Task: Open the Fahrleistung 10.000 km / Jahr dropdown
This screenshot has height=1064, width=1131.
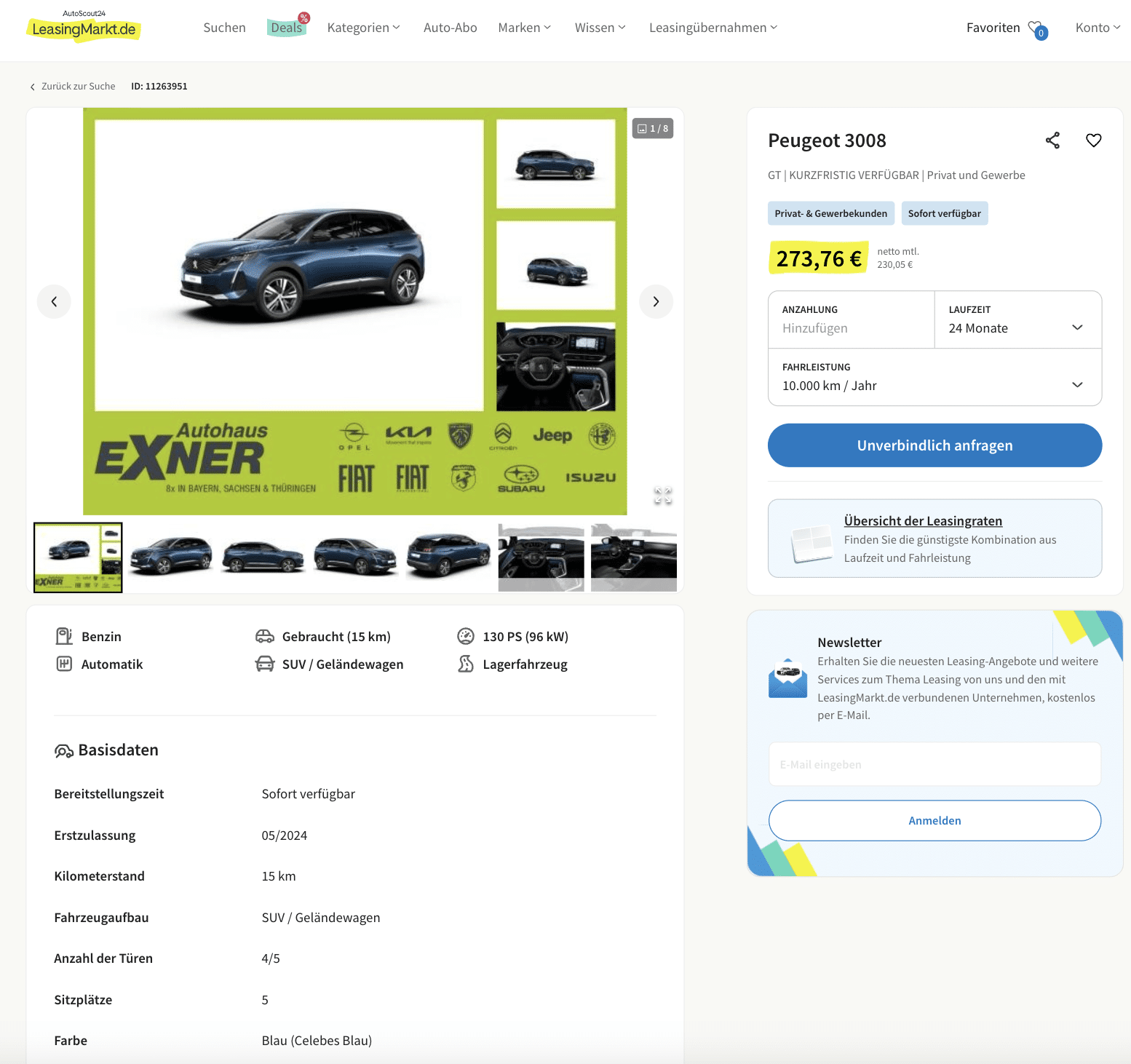Action: pos(934,377)
